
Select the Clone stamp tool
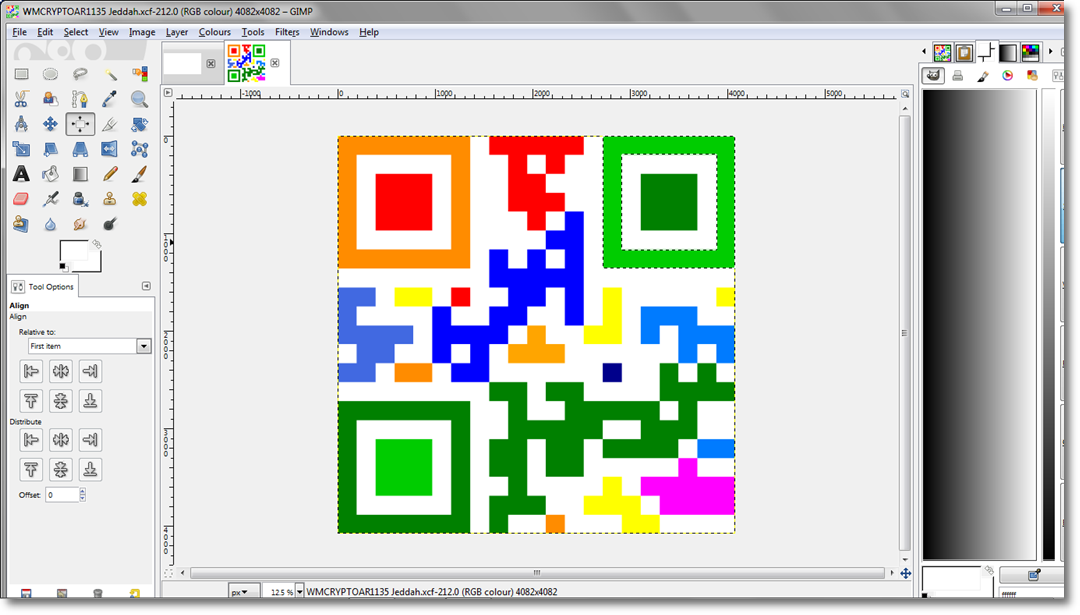pyautogui.click(x=110, y=199)
